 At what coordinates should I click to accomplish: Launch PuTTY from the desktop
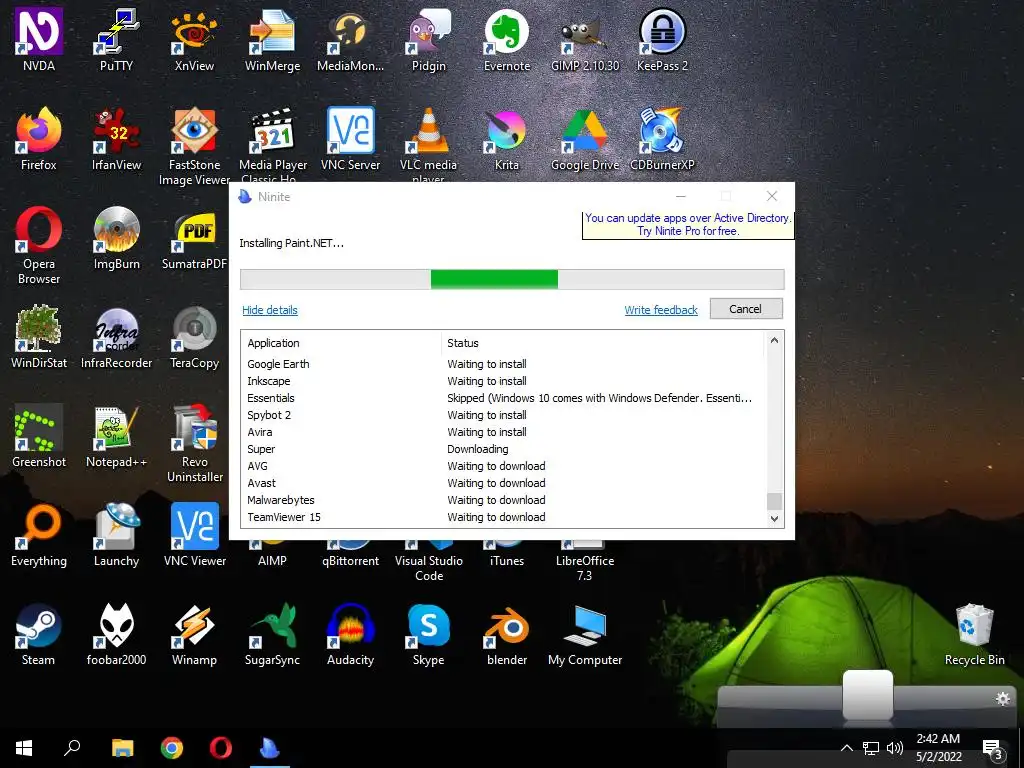coord(116,39)
